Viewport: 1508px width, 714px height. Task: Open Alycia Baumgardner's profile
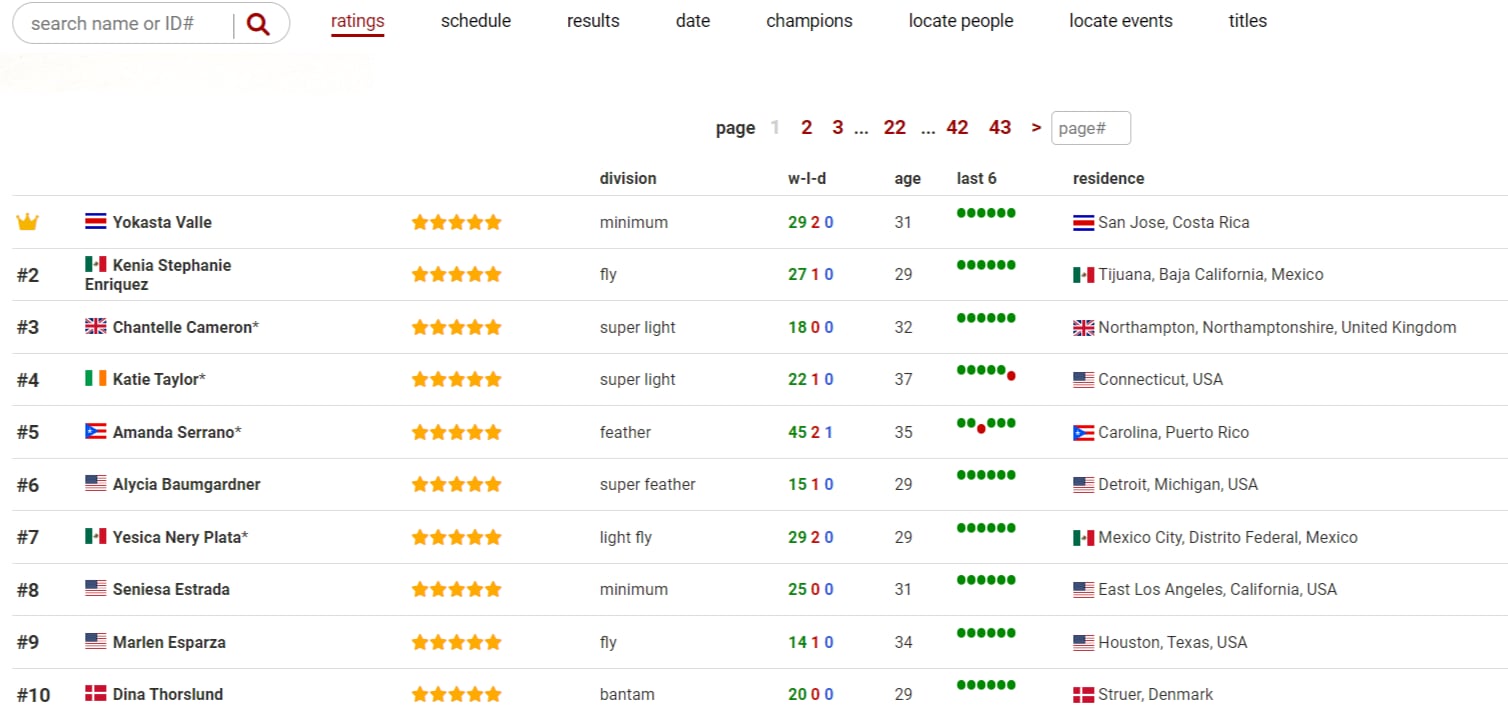[186, 484]
